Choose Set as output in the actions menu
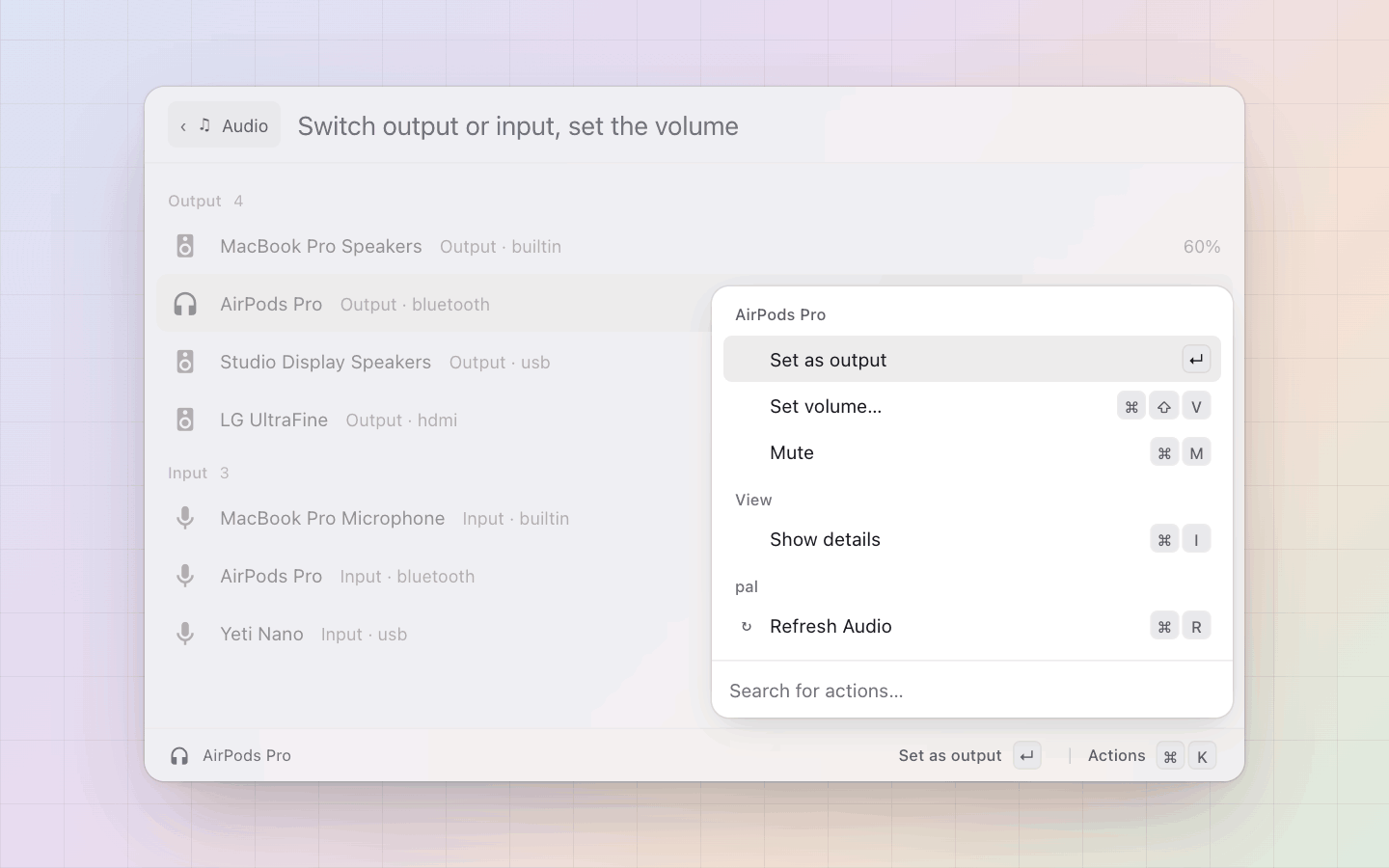The height and width of the screenshot is (868, 1389). click(972, 360)
